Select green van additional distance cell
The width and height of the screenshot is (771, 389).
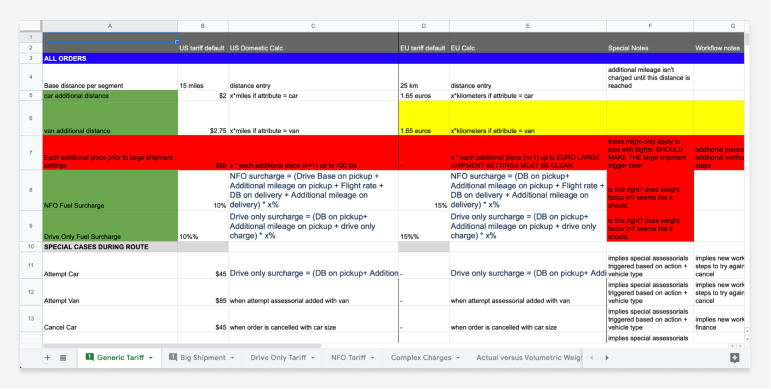(110, 118)
